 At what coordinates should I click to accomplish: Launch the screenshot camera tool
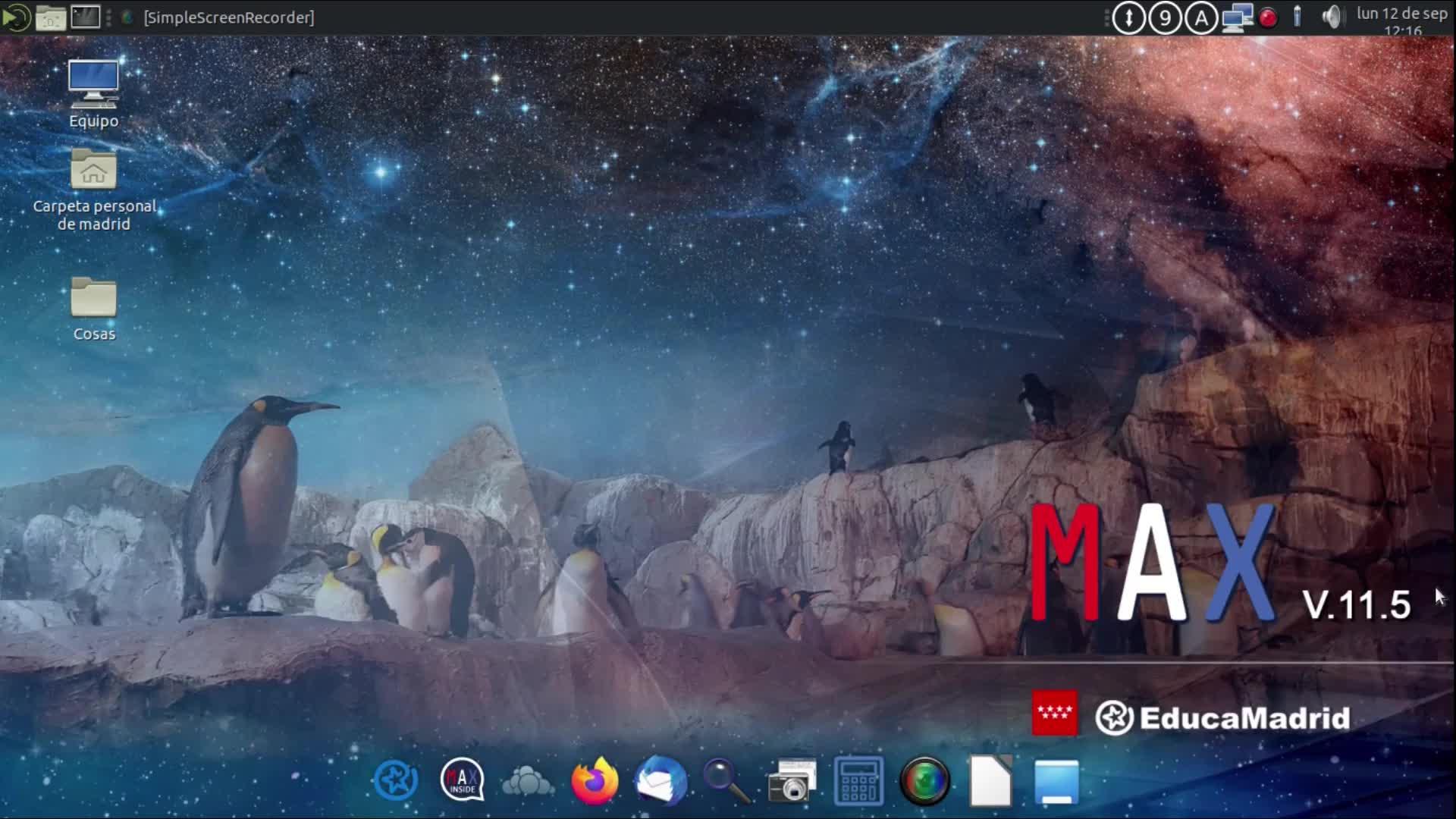pos(792,781)
